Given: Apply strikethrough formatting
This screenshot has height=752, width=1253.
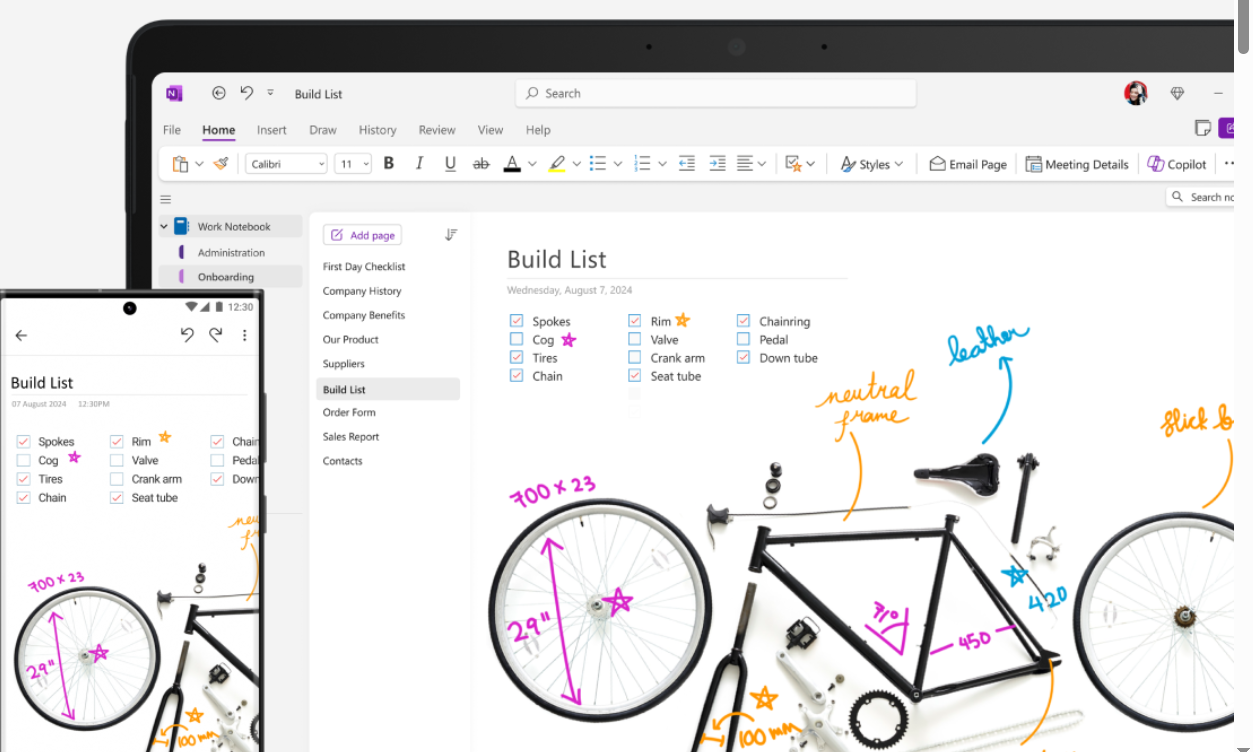Looking at the screenshot, I should pyautogui.click(x=481, y=163).
